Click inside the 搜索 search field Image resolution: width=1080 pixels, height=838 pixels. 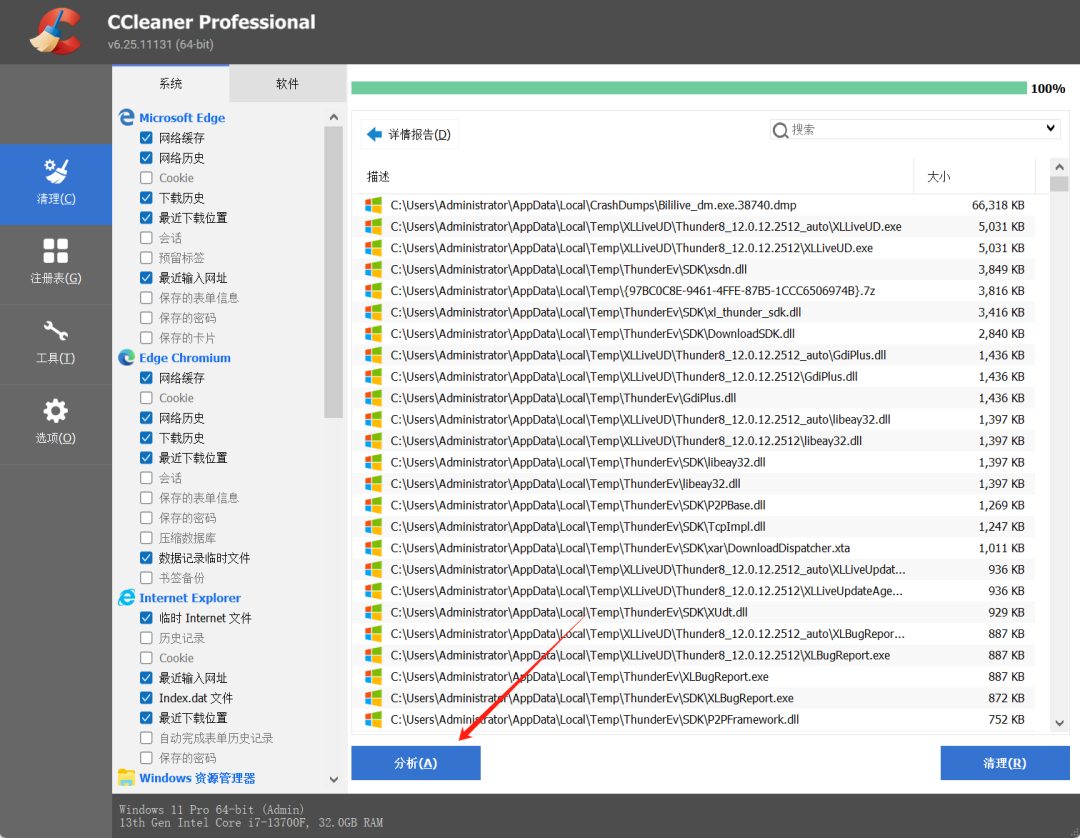915,129
